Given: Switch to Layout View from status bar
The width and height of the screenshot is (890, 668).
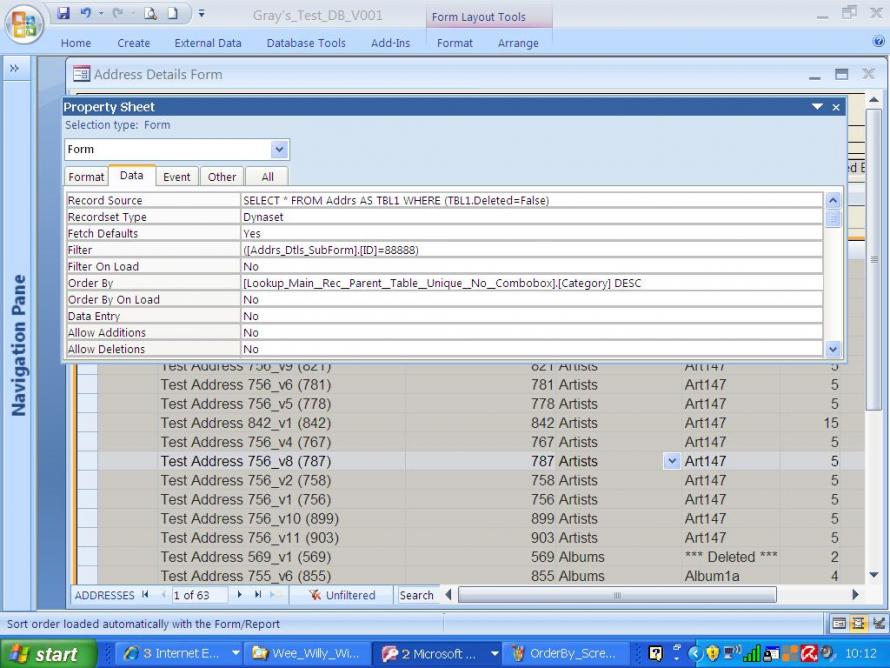Looking at the screenshot, I should 859,624.
